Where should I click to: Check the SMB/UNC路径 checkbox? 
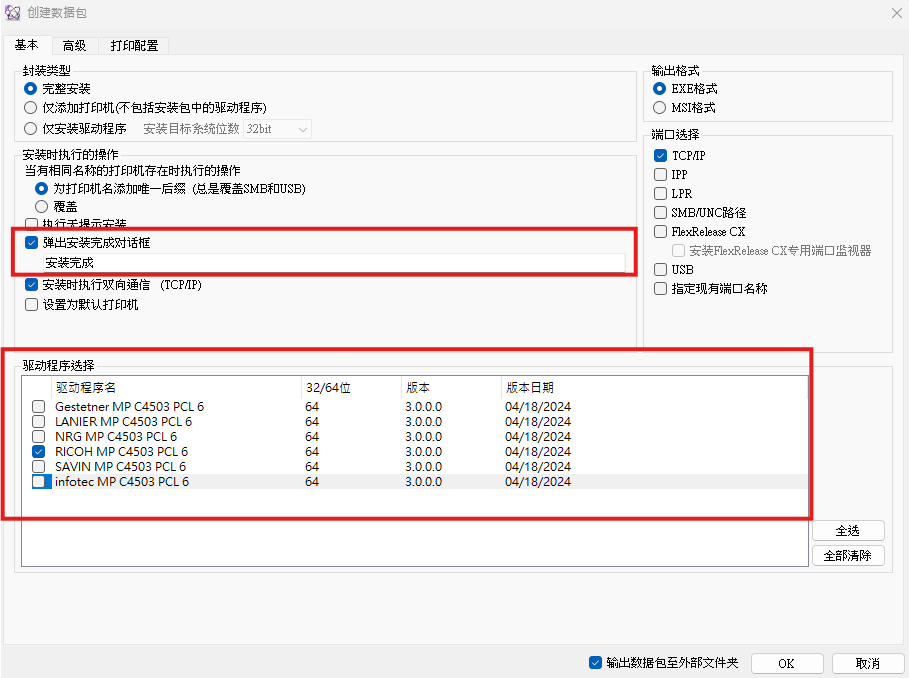coord(660,213)
